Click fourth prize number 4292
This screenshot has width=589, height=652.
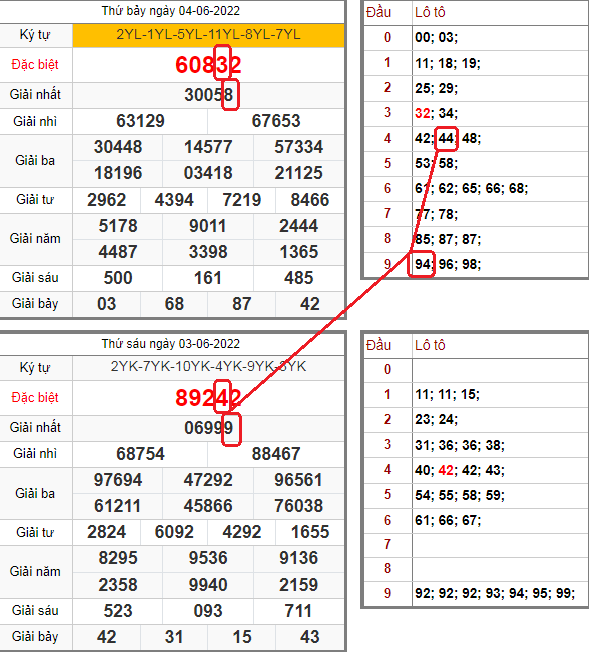pyautogui.click(x=242, y=532)
